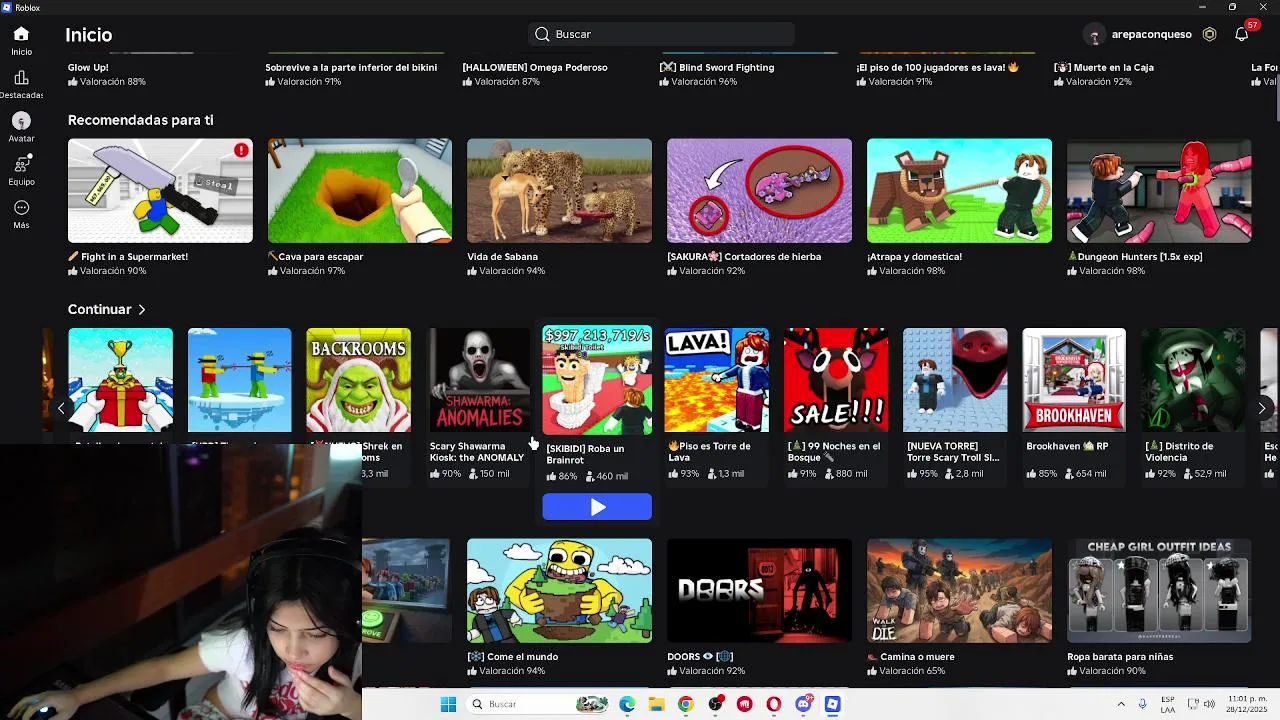Click the Glow Up! title
This screenshot has width=1280, height=720.
point(88,67)
